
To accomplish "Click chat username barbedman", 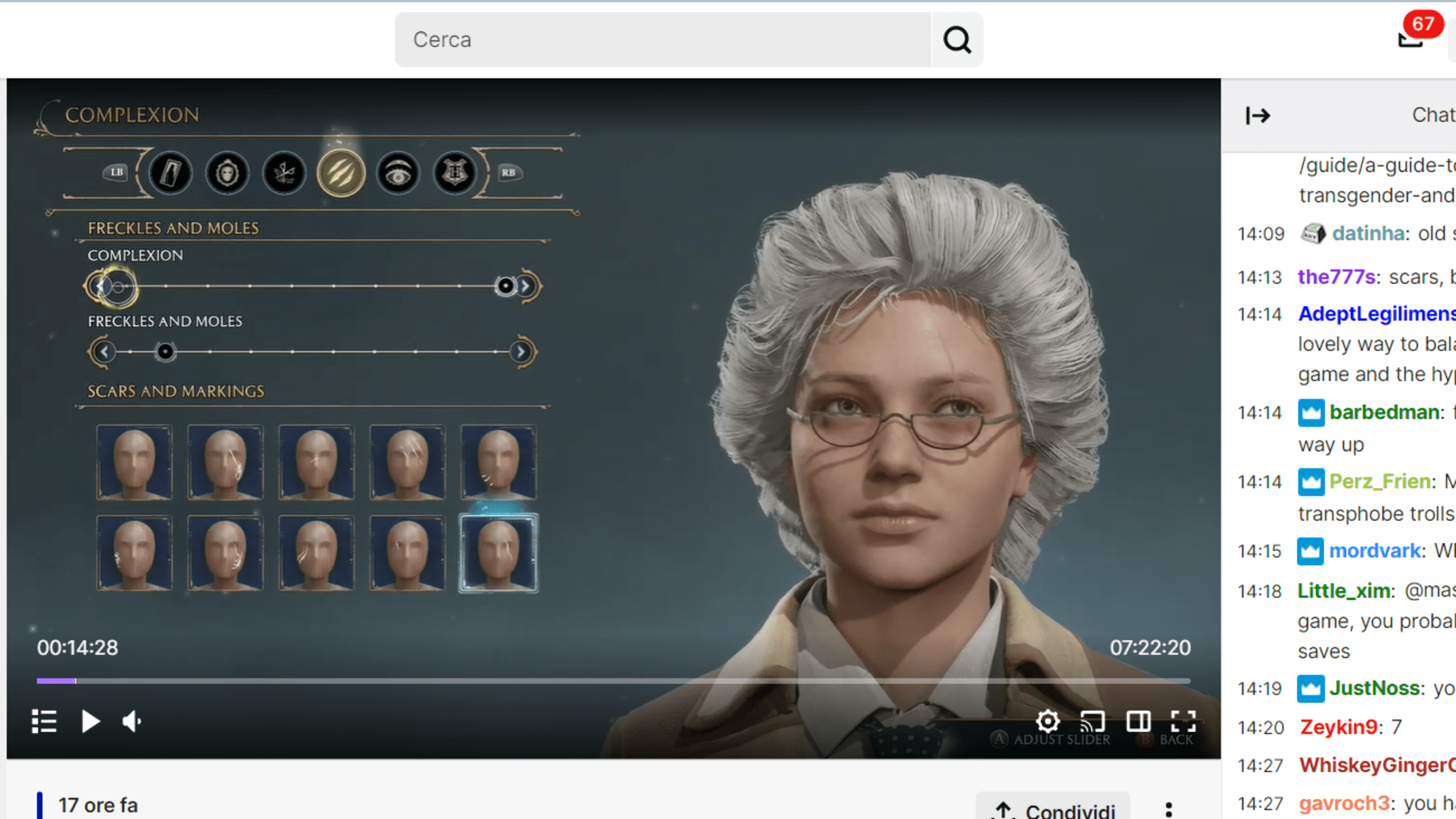I will coord(1384,412).
